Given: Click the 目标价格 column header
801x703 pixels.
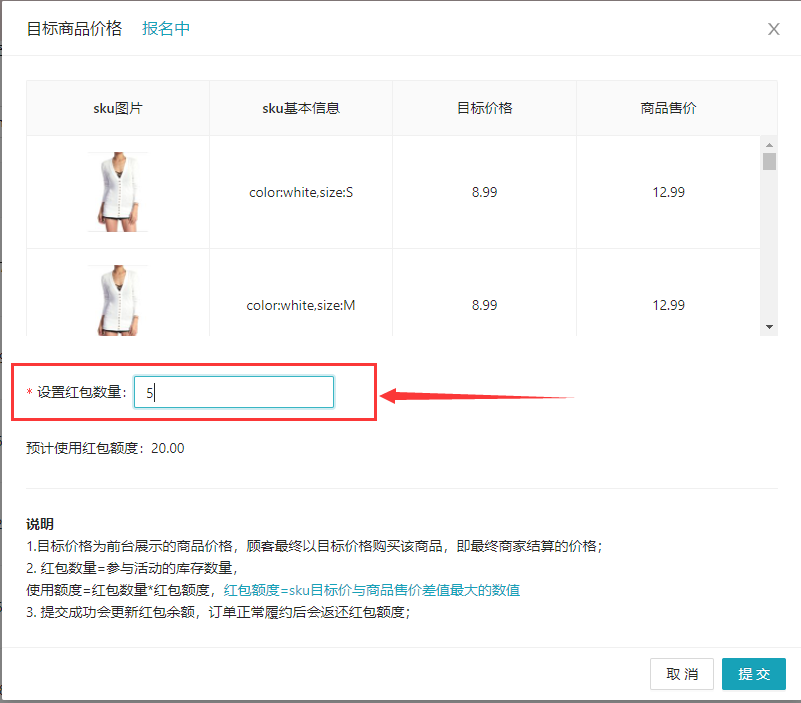Looking at the screenshot, I should (x=485, y=108).
